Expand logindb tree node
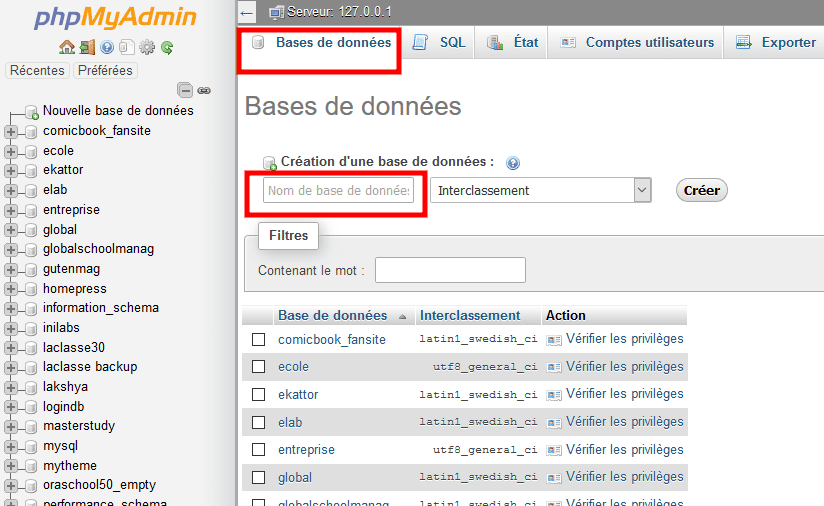824x506 pixels. click(11, 407)
